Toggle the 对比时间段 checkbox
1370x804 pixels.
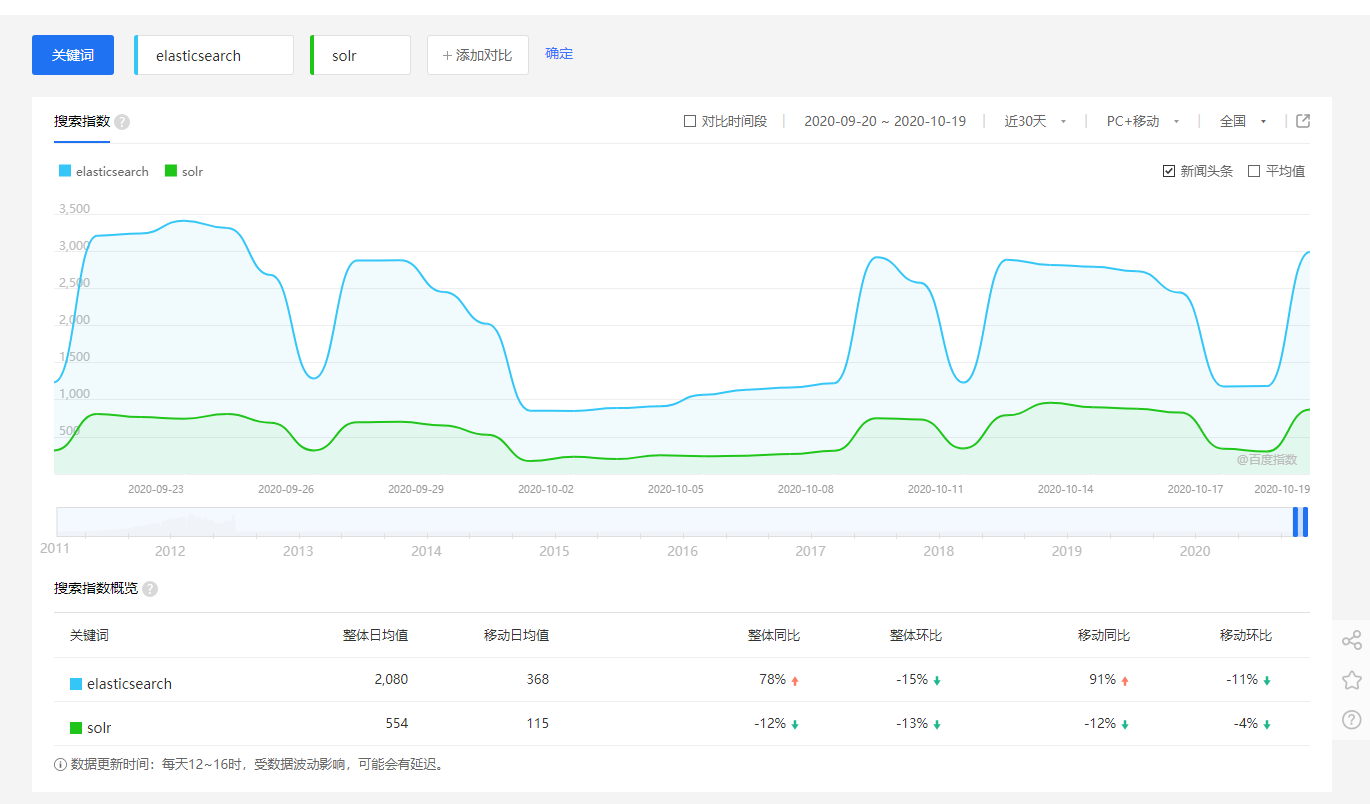point(690,121)
